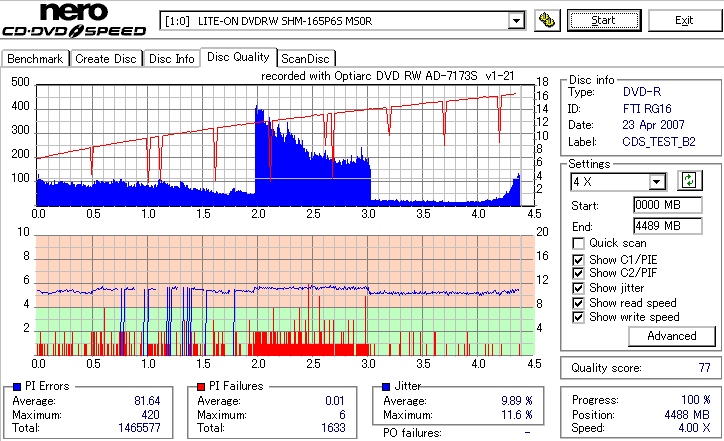Toggle Show read speed checkbox
Screen dimensions: 724x441
pos(578,303)
